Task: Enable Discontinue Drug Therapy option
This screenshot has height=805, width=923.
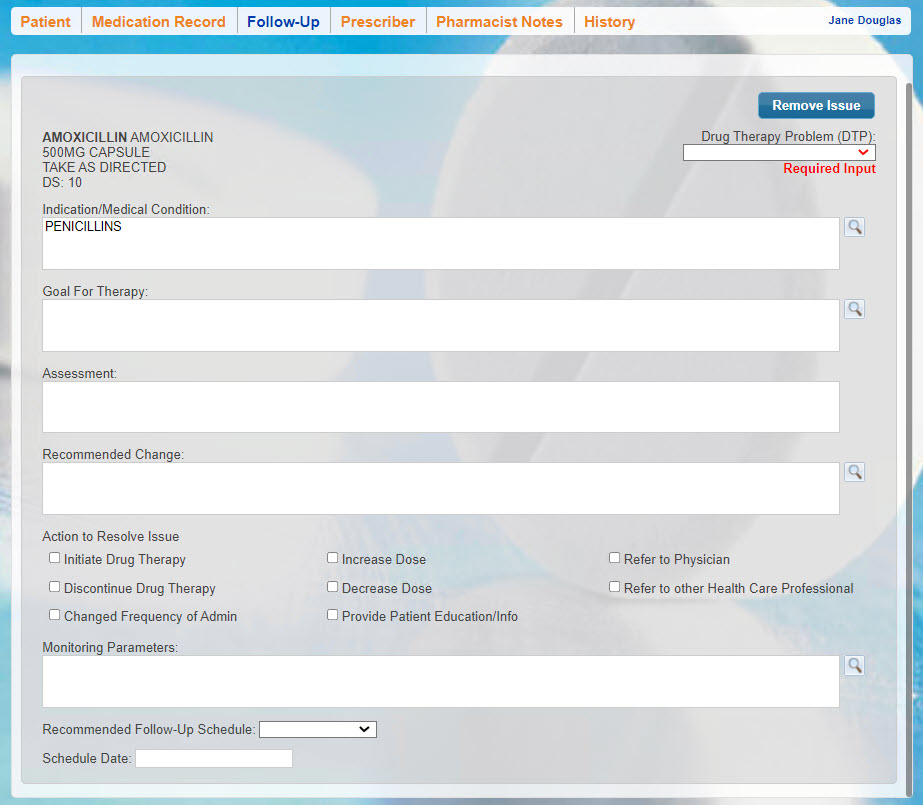Action: [55, 588]
